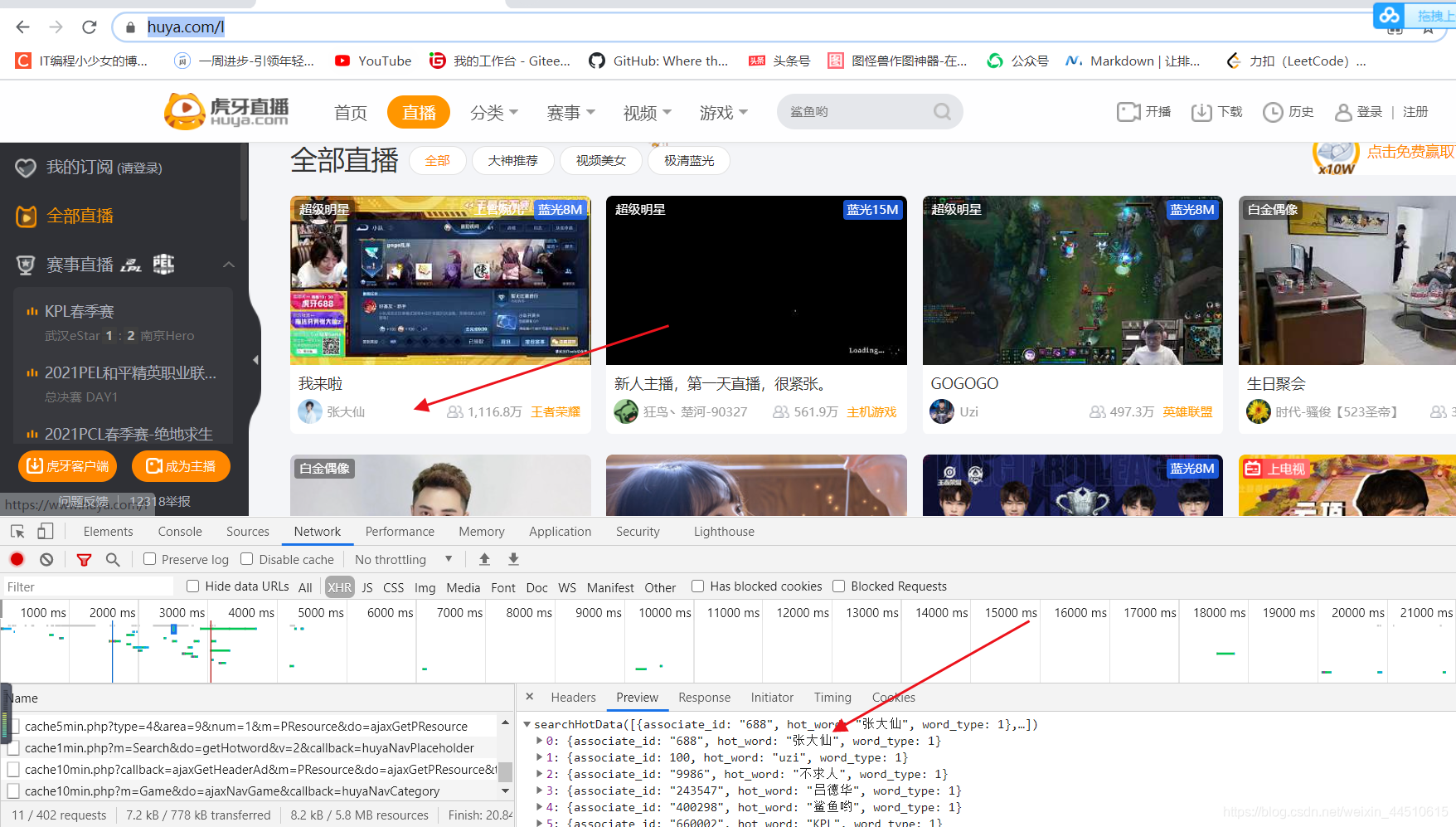Click the browser reload icon
1456x827 pixels.
[x=90, y=27]
